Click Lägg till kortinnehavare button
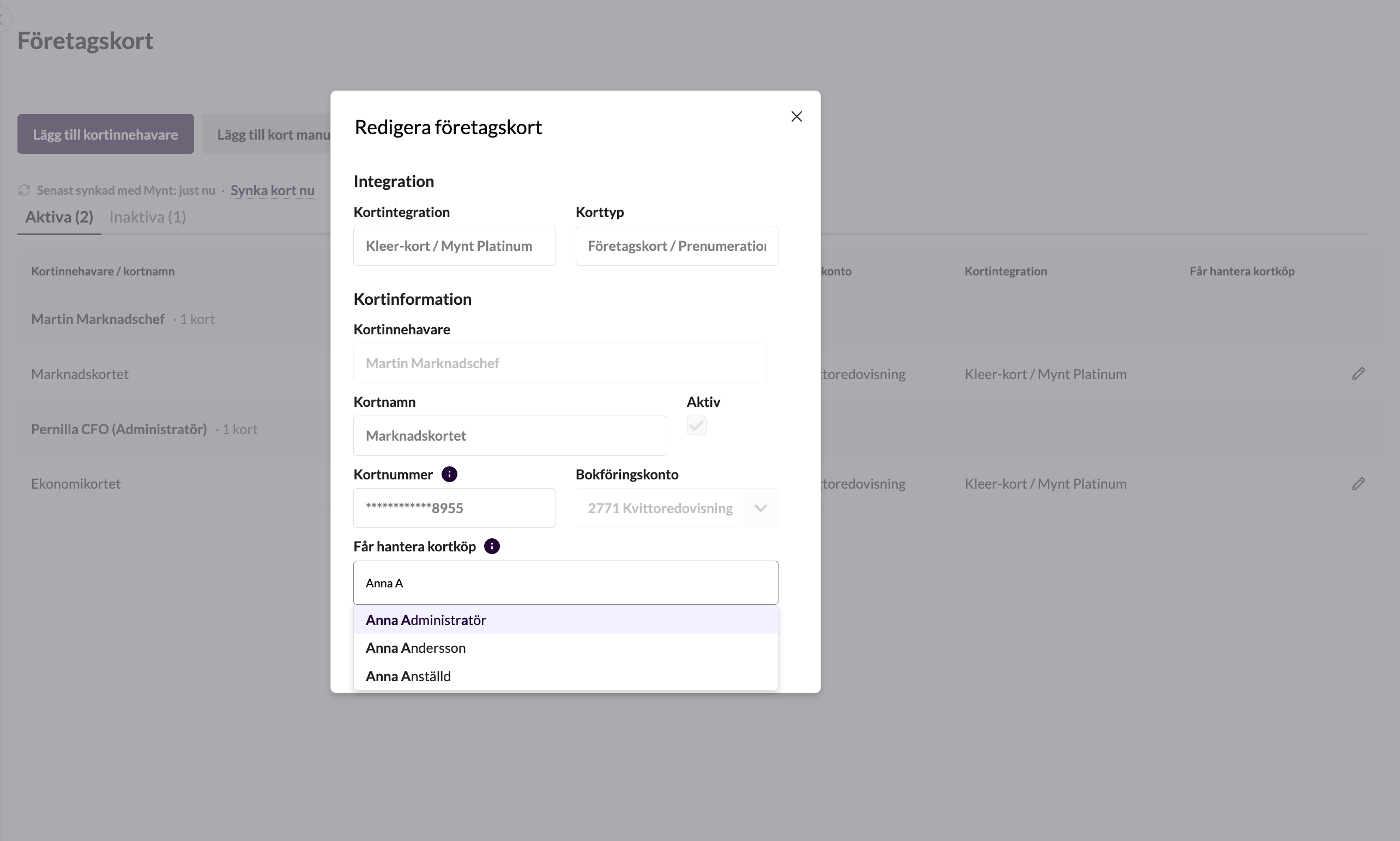This screenshot has width=1400, height=841. click(x=105, y=134)
